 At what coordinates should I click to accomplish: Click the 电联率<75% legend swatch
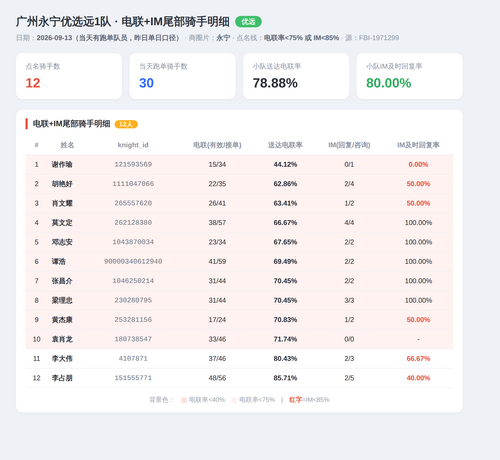point(234,400)
